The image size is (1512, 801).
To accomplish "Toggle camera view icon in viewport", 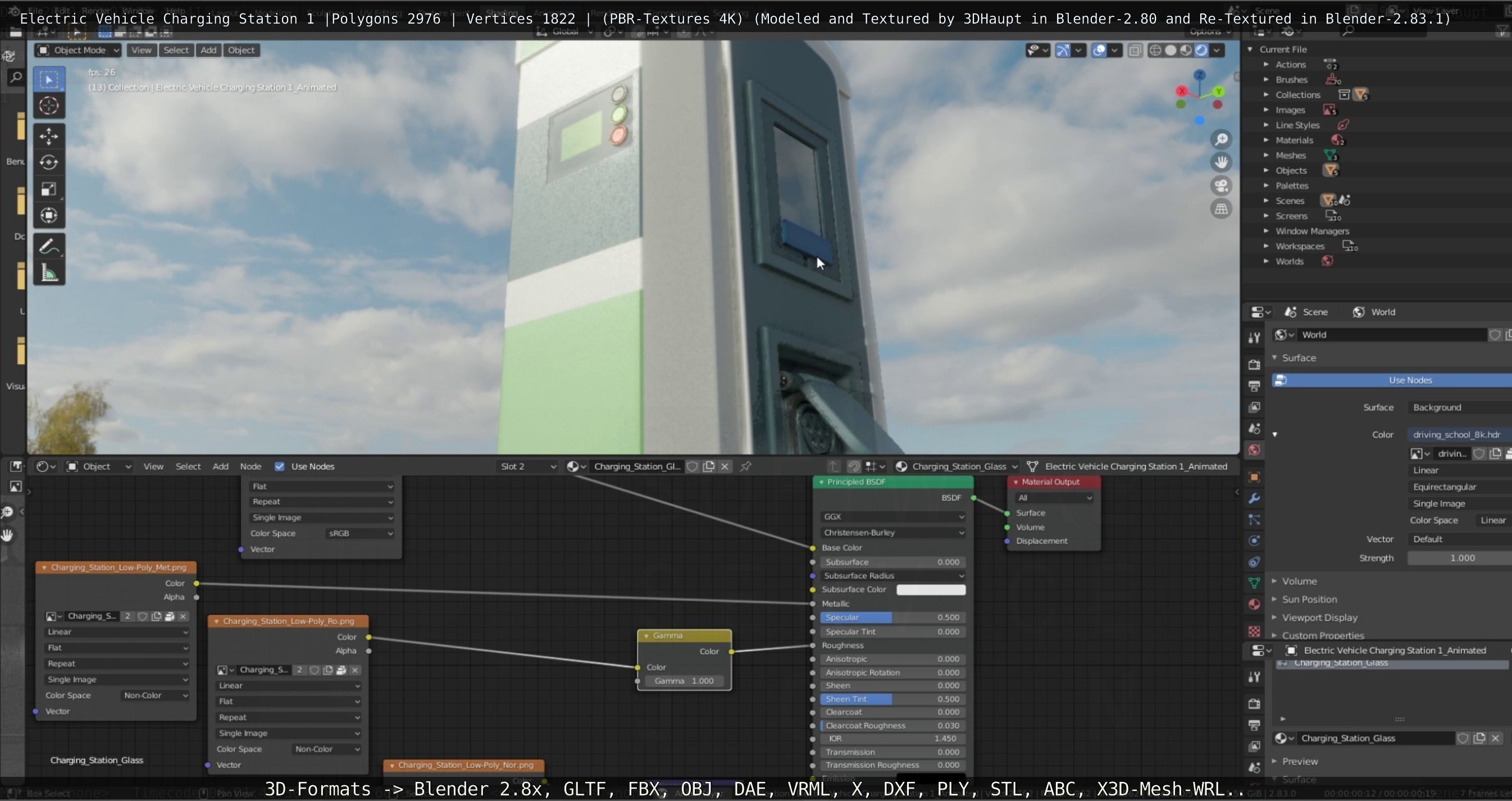I will (x=1222, y=185).
